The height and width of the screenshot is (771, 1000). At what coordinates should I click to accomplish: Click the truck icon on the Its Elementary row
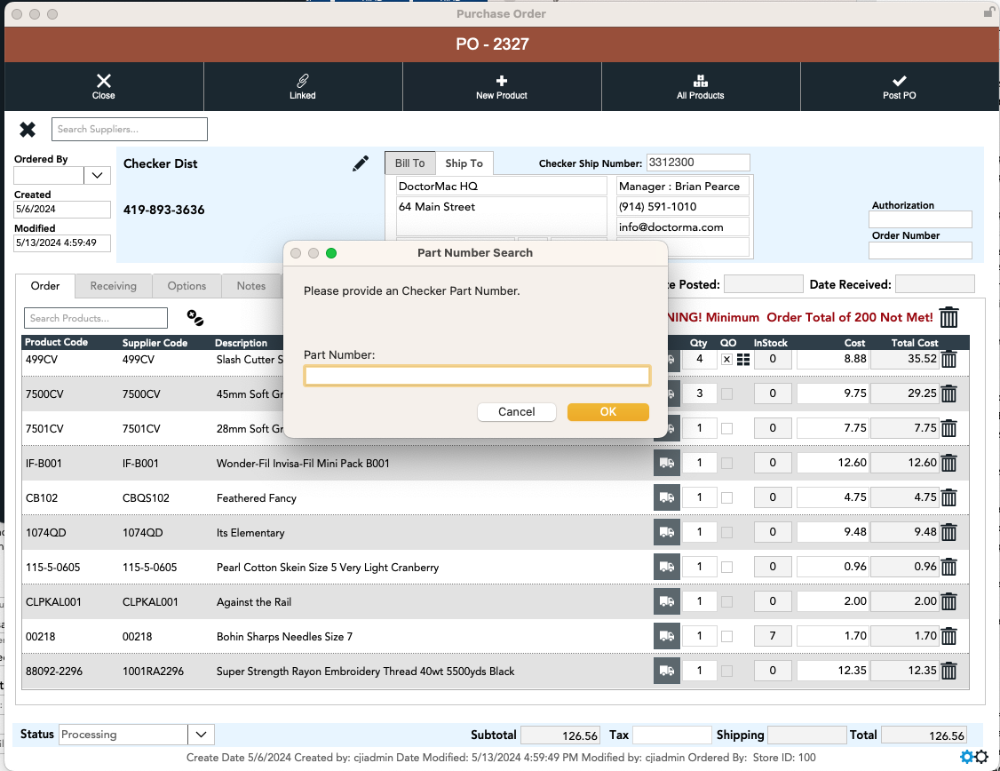(666, 532)
